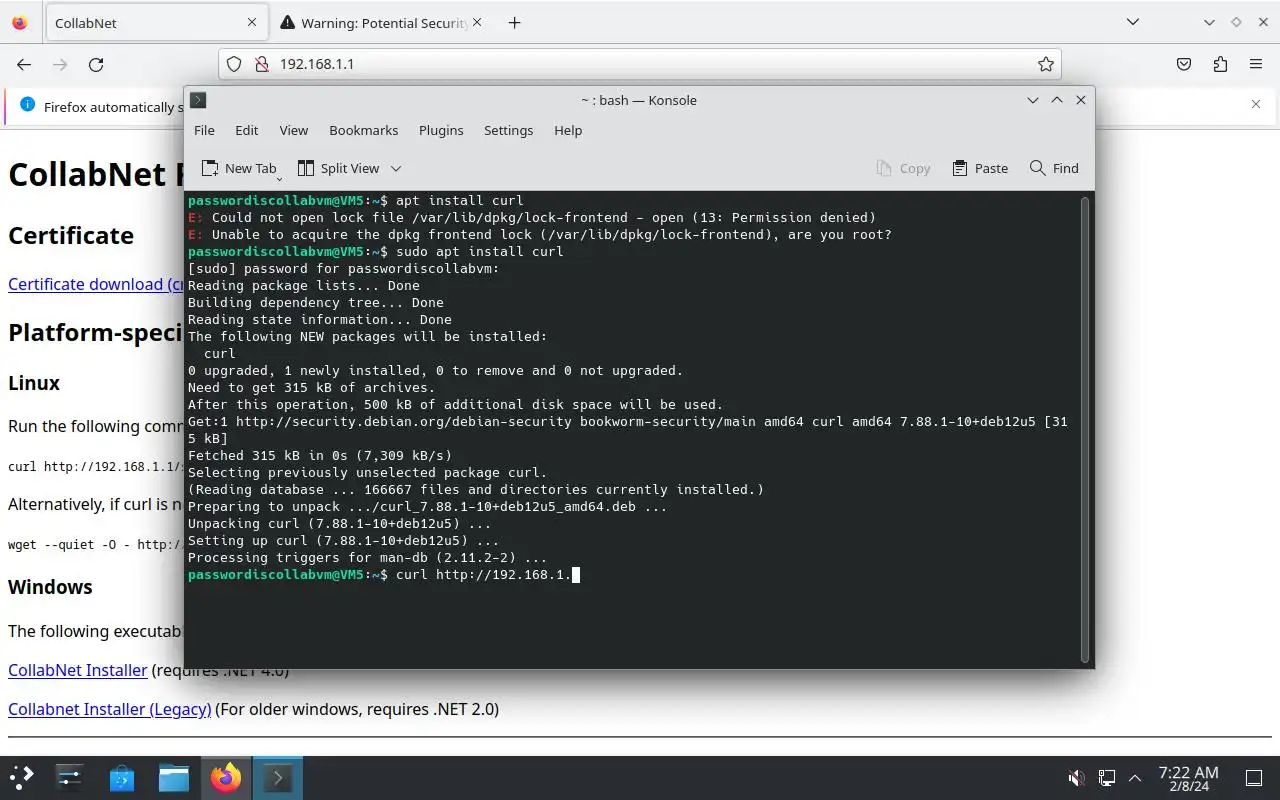Switch to Firefox from the taskbar
1280x800 pixels.
click(x=226, y=777)
